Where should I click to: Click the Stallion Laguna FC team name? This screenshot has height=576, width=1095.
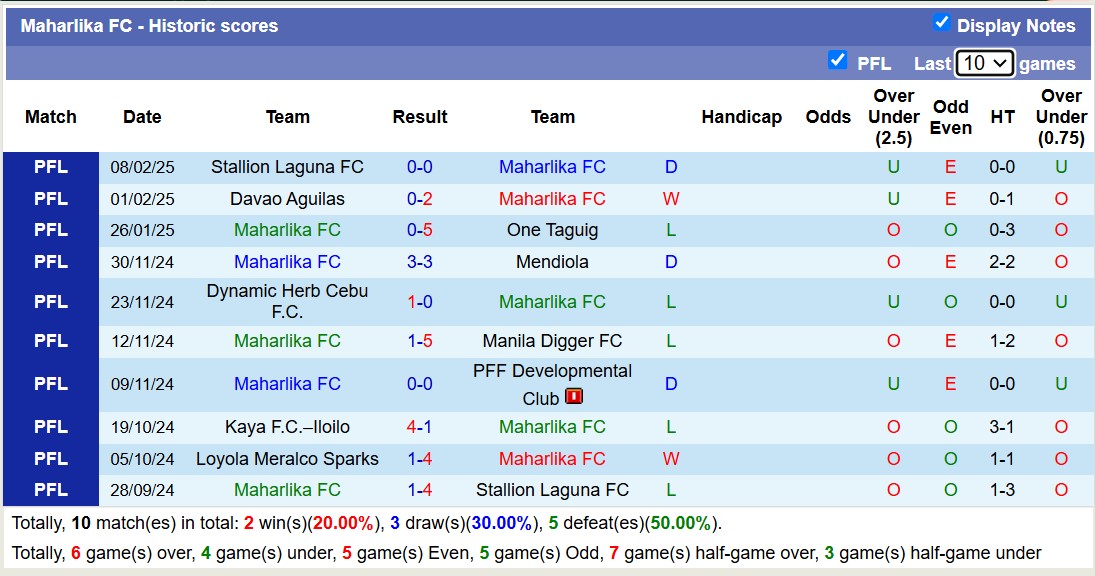point(287,167)
